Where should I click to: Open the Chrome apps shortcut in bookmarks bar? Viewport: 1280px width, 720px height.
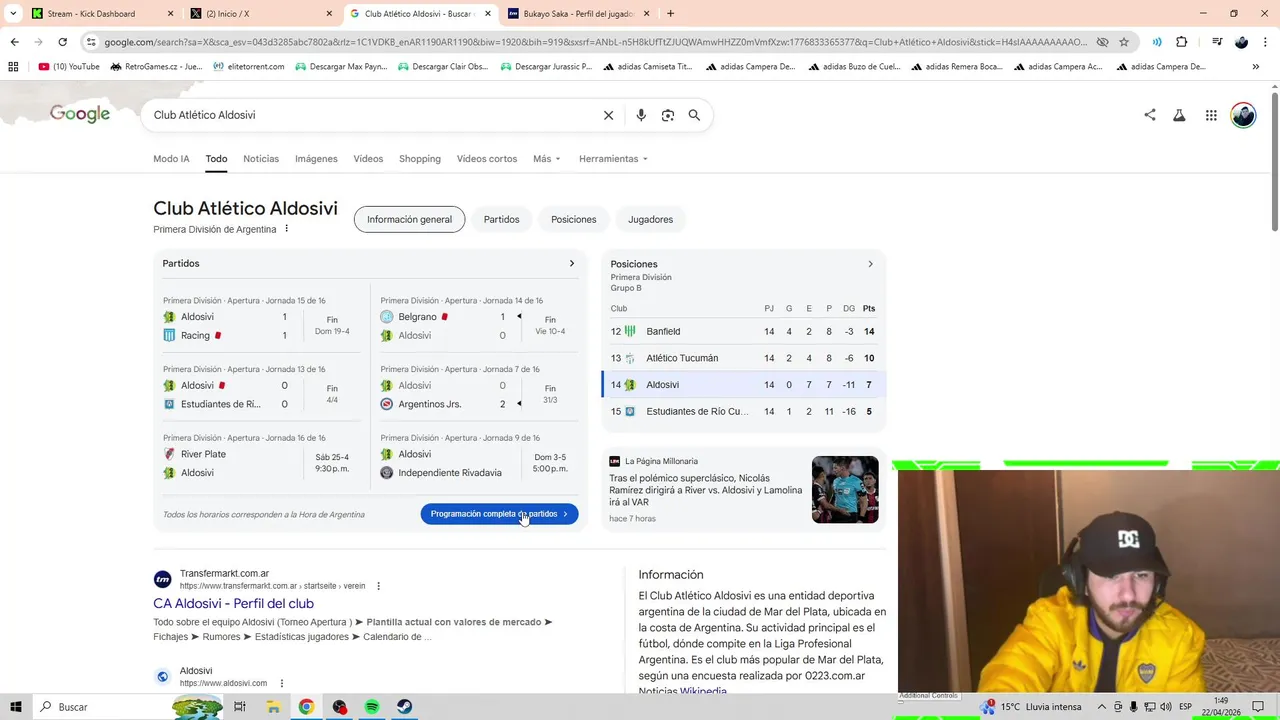click(13, 67)
